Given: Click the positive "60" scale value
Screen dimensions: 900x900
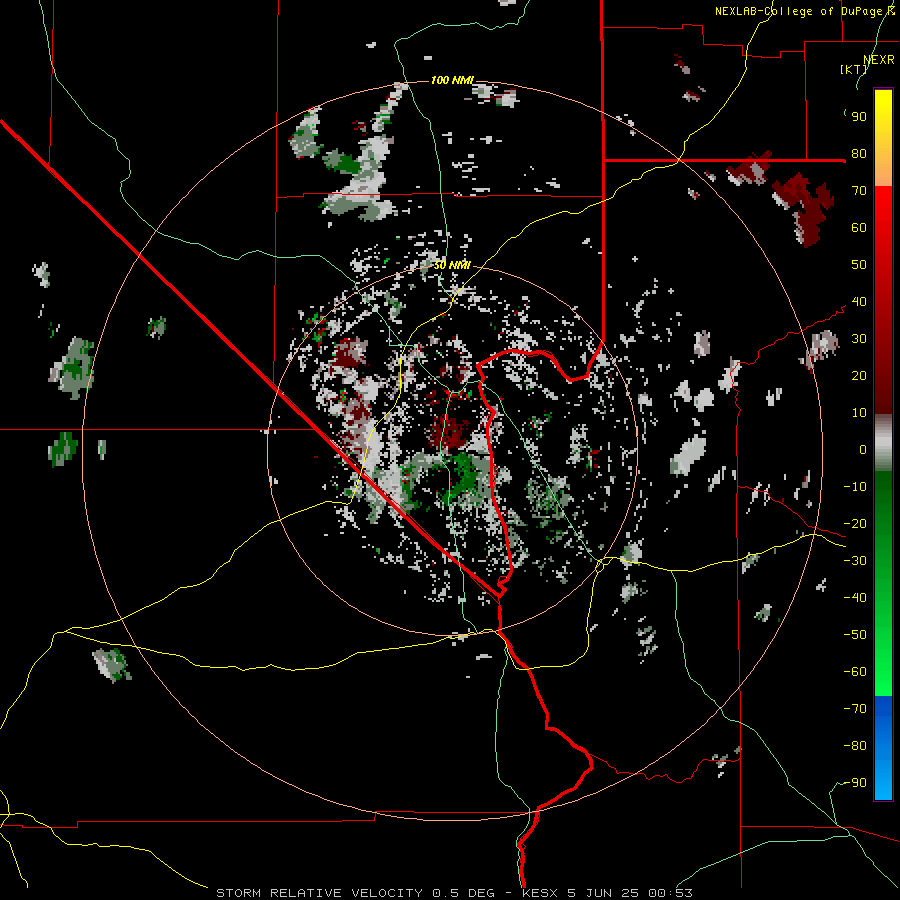Looking at the screenshot, I should (x=859, y=228).
